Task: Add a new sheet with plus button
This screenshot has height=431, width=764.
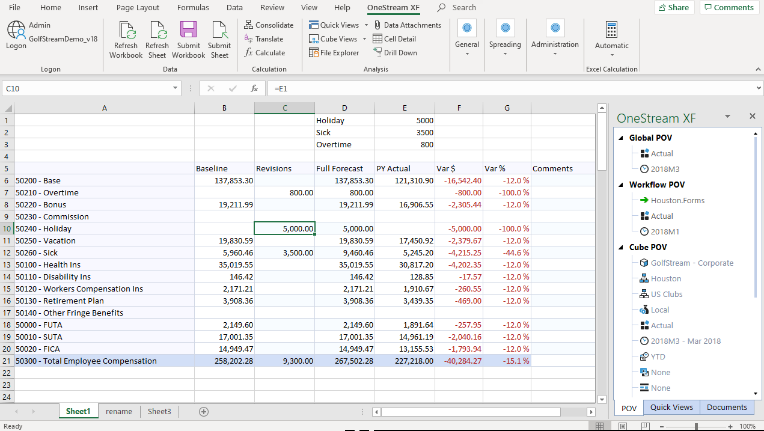Action: pos(204,411)
